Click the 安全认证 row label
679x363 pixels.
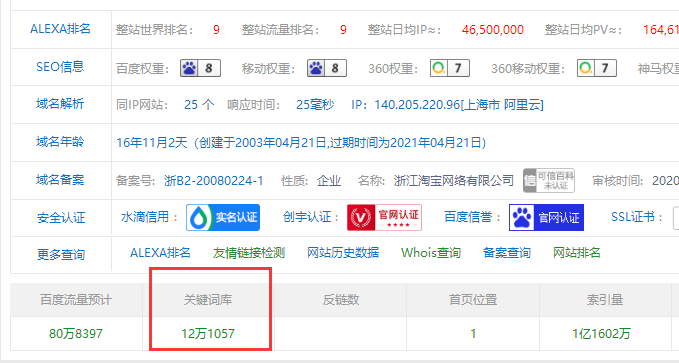[61, 218]
